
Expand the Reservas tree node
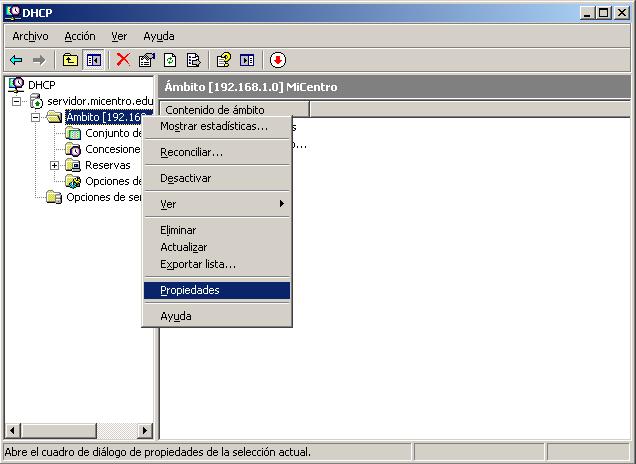[55, 165]
